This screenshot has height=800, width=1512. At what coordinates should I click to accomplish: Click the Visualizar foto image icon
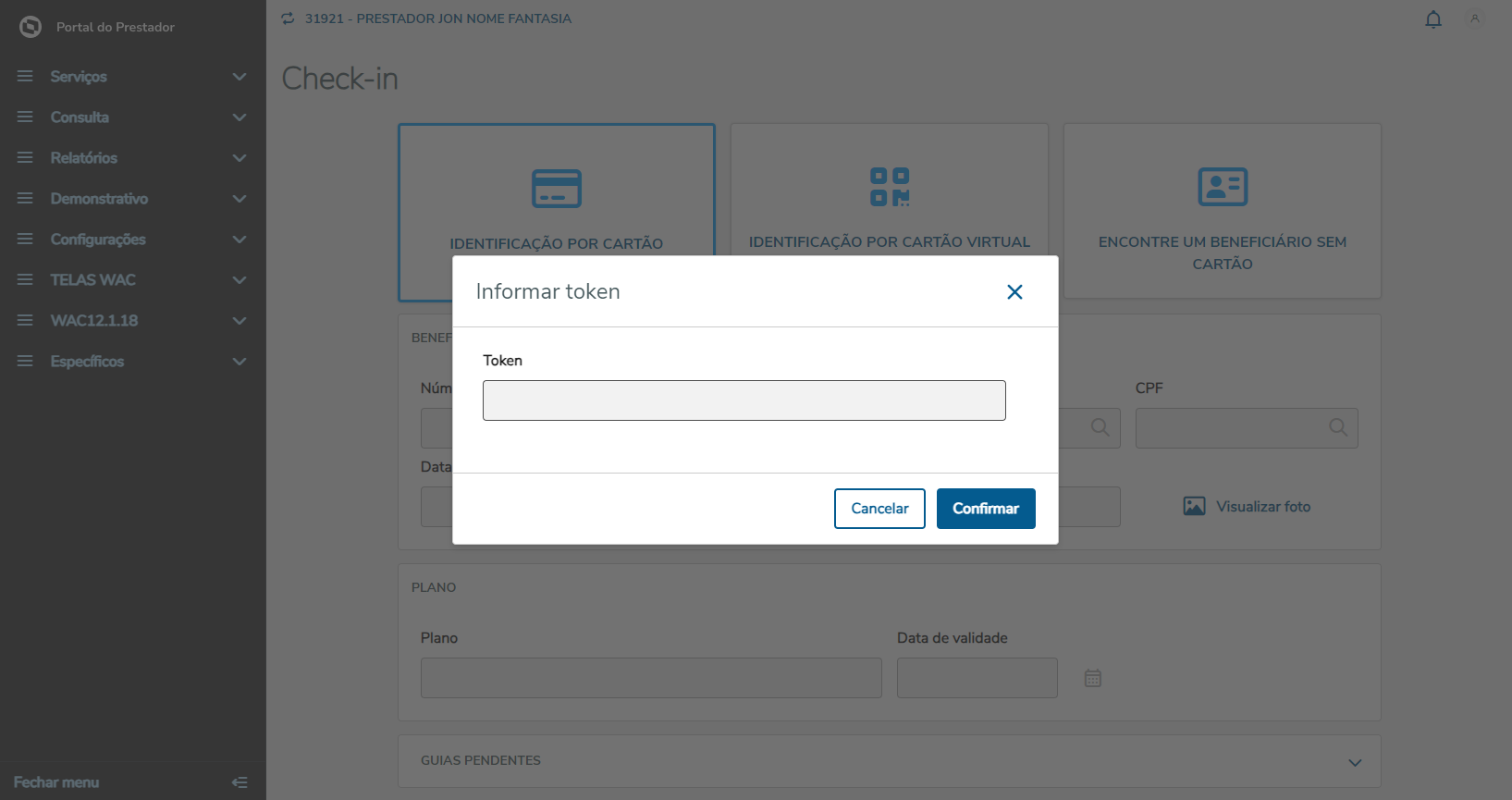point(1194,506)
